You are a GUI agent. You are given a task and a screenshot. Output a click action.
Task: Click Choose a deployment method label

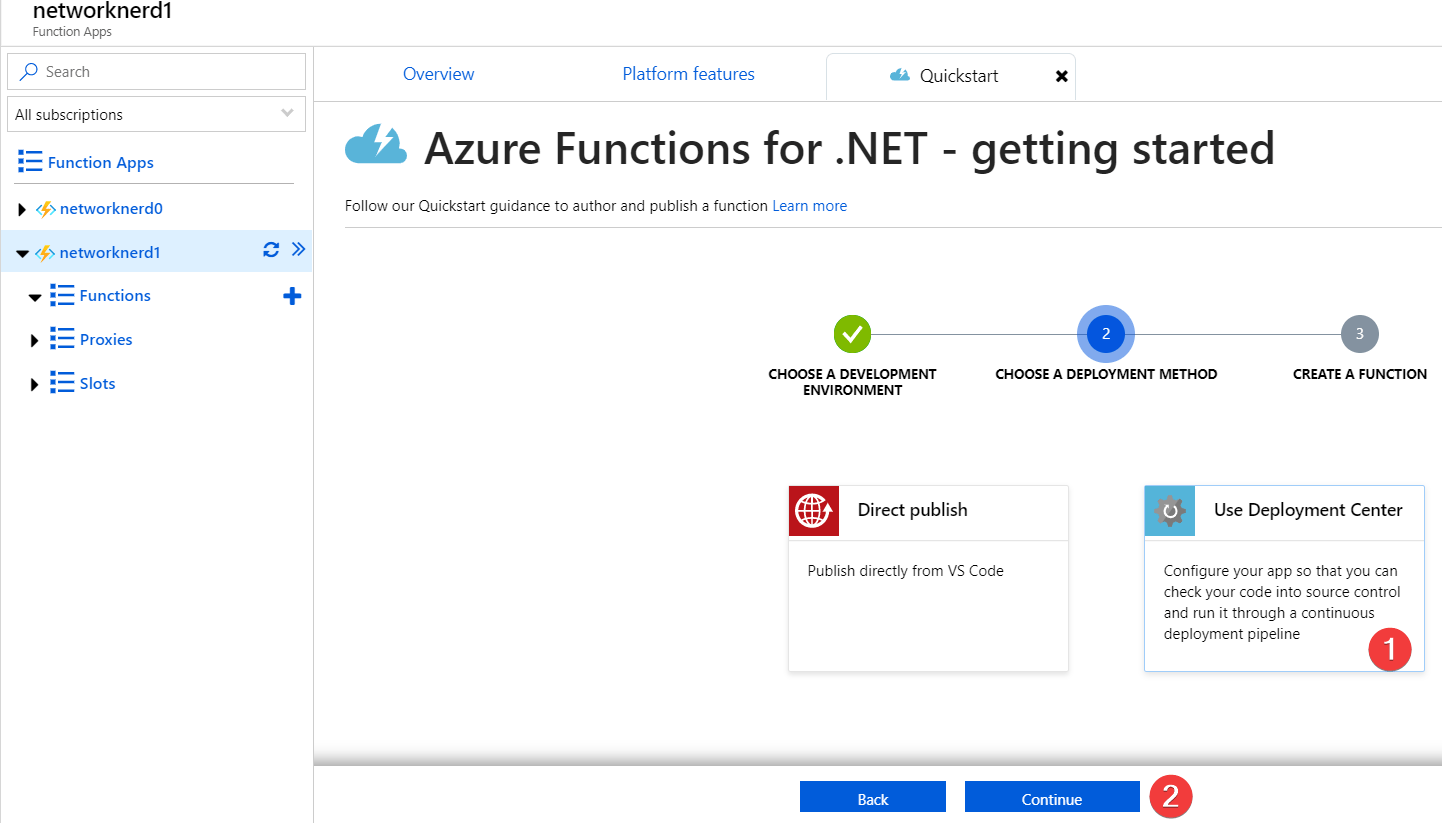pos(1106,374)
